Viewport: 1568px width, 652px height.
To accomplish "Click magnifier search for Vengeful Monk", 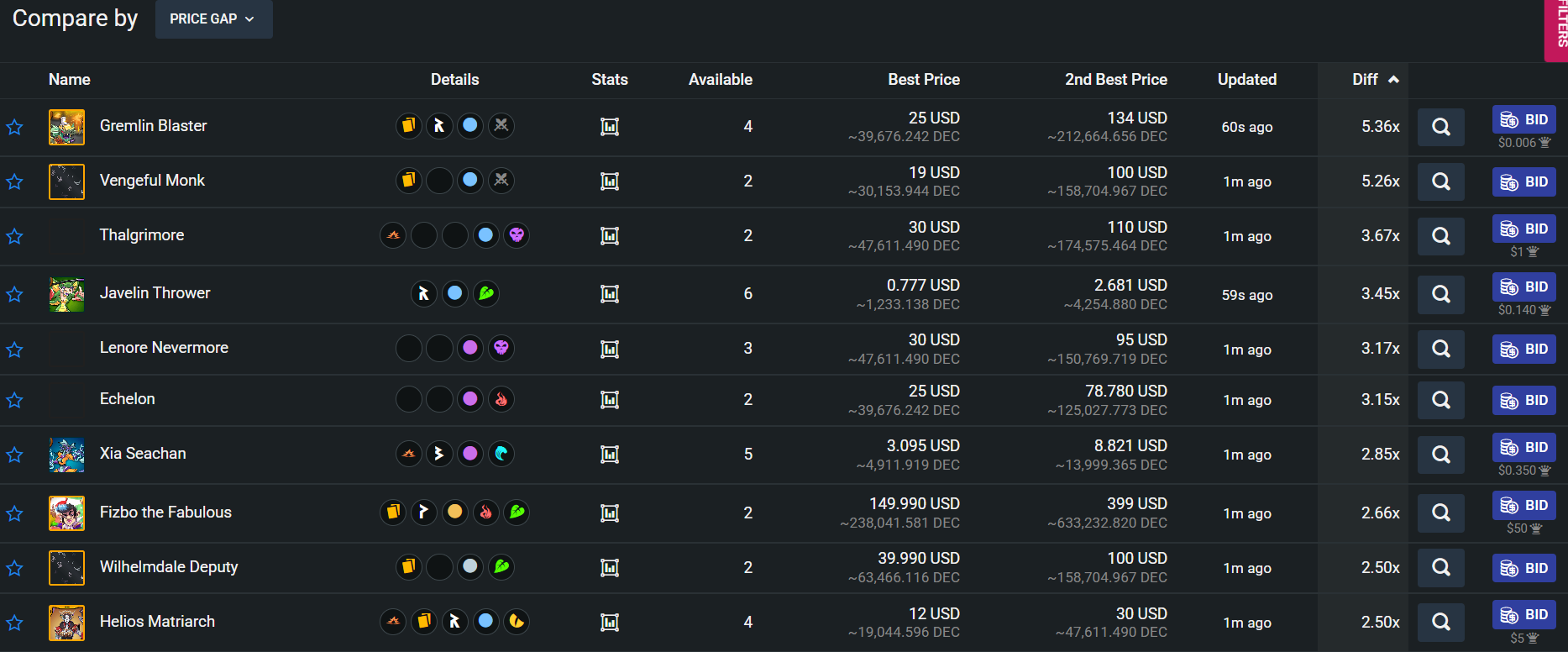I will point(1440,181).
